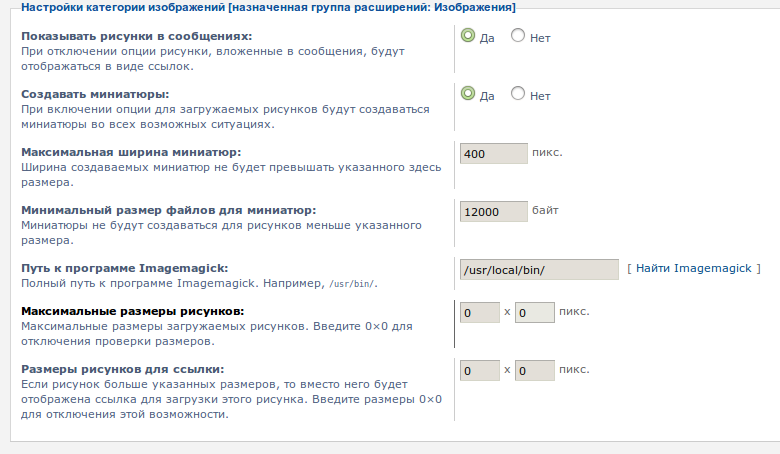Focus the link image height field

tap(534, 370)
